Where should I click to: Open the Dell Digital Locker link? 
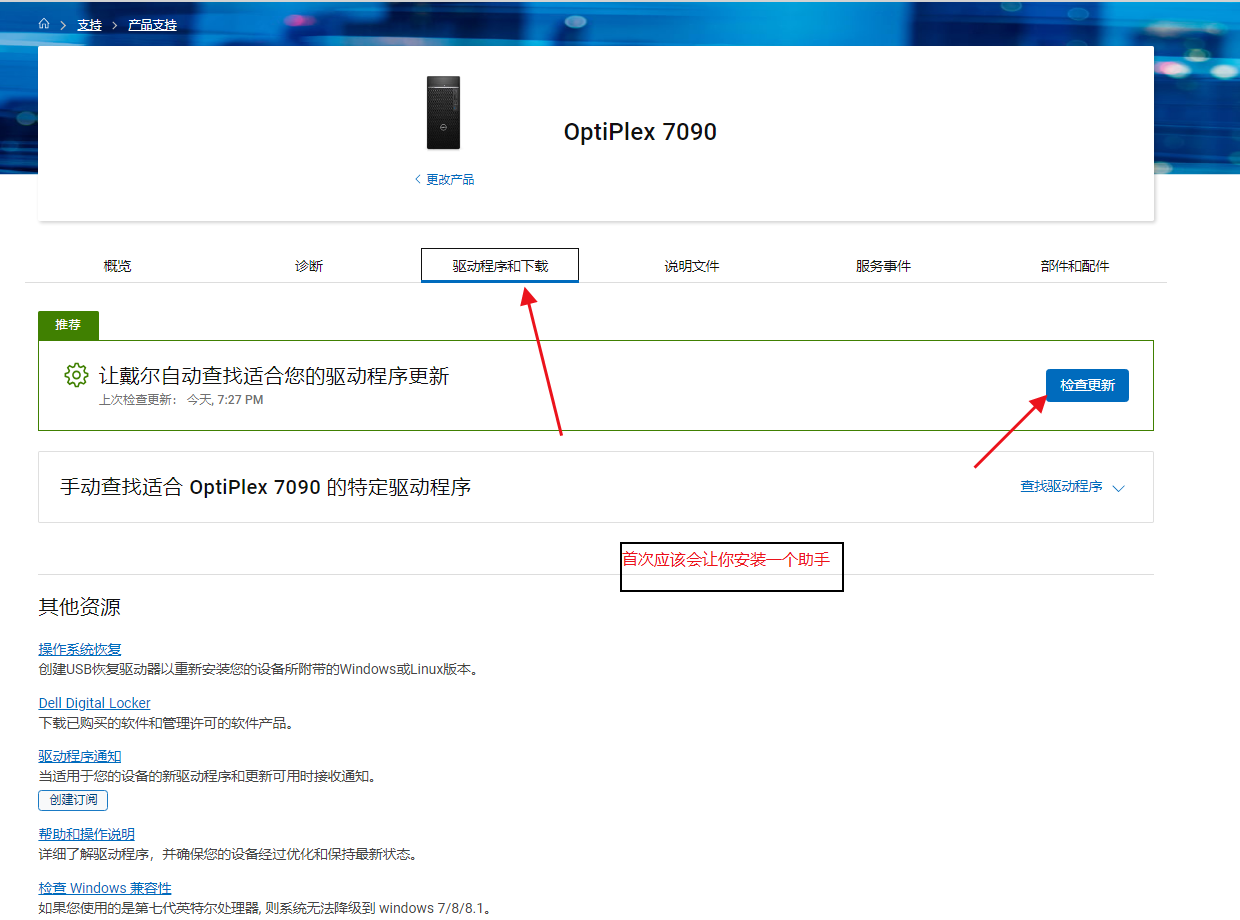coord(94,703)
